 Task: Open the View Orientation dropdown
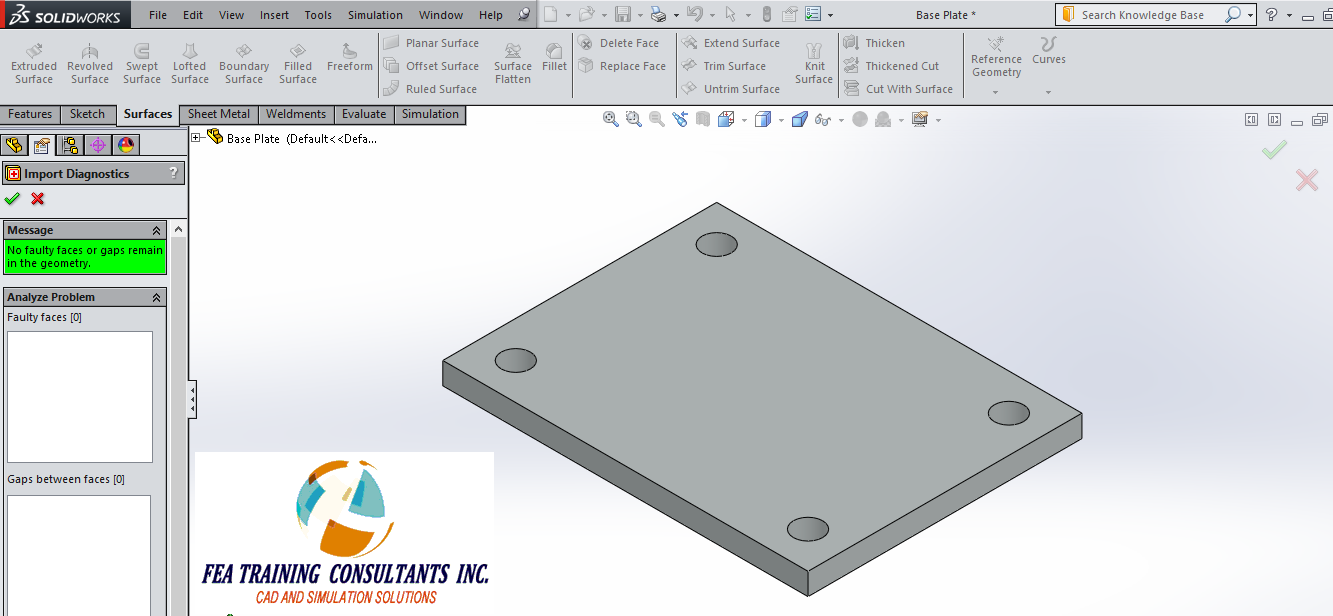(x=743, y=118)
